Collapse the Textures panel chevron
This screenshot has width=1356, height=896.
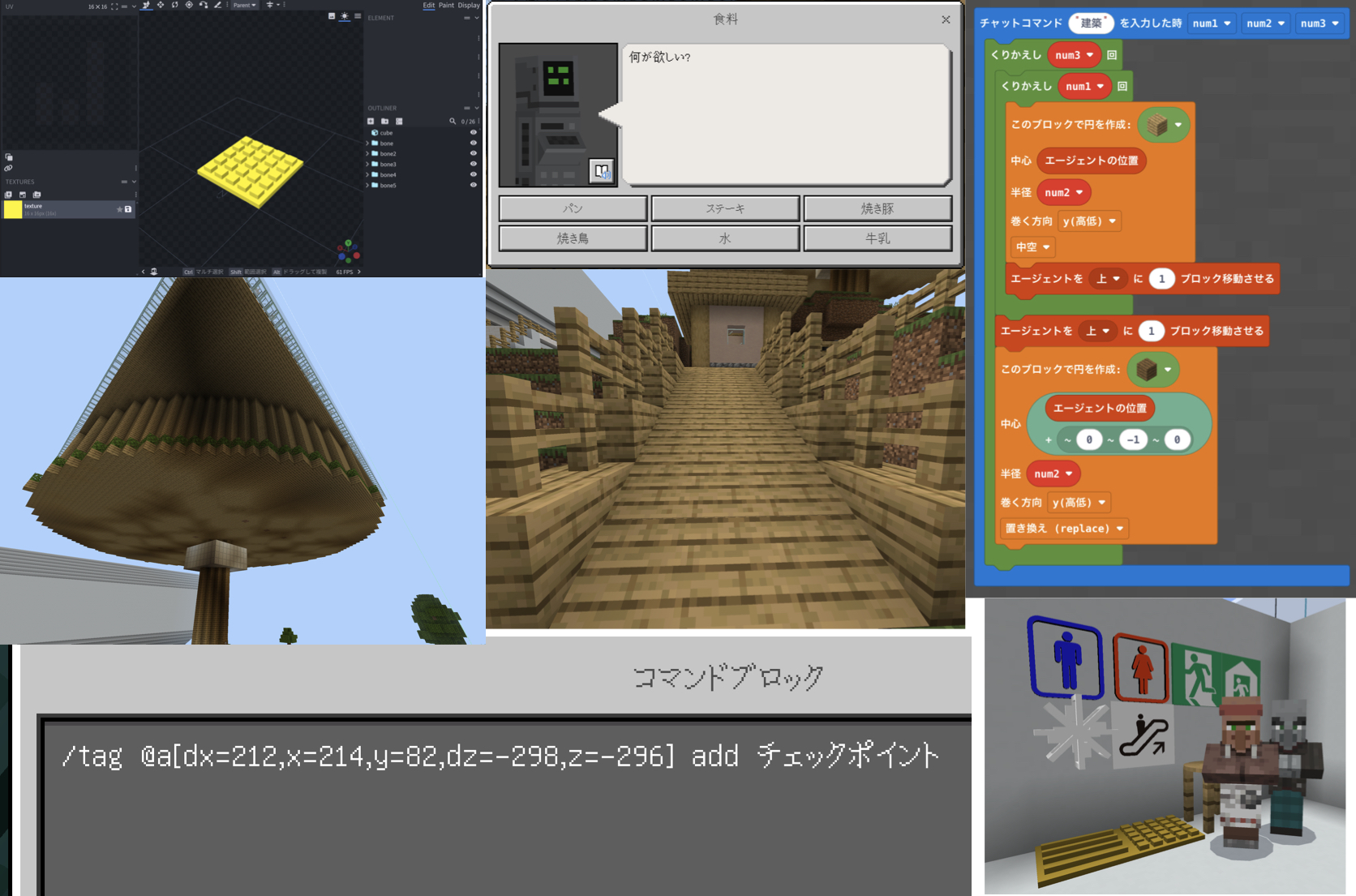point(134,182)
